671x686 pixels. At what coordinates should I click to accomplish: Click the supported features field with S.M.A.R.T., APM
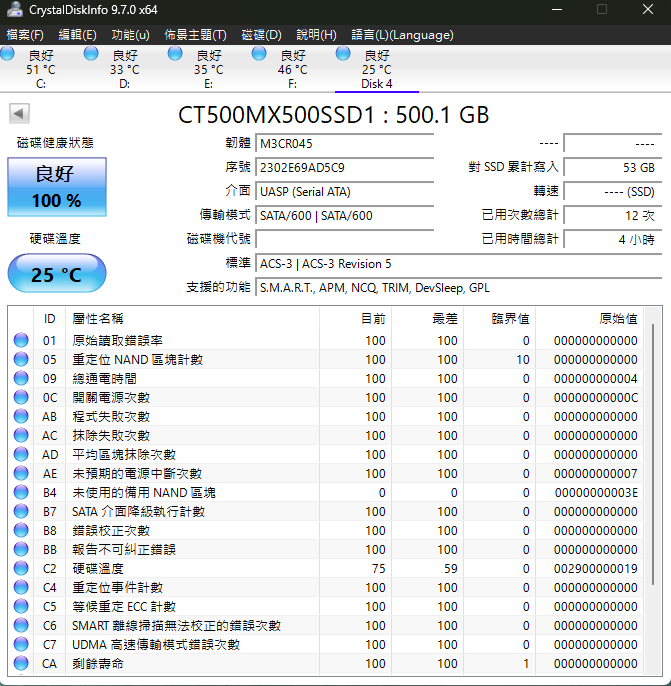point(459,288)
